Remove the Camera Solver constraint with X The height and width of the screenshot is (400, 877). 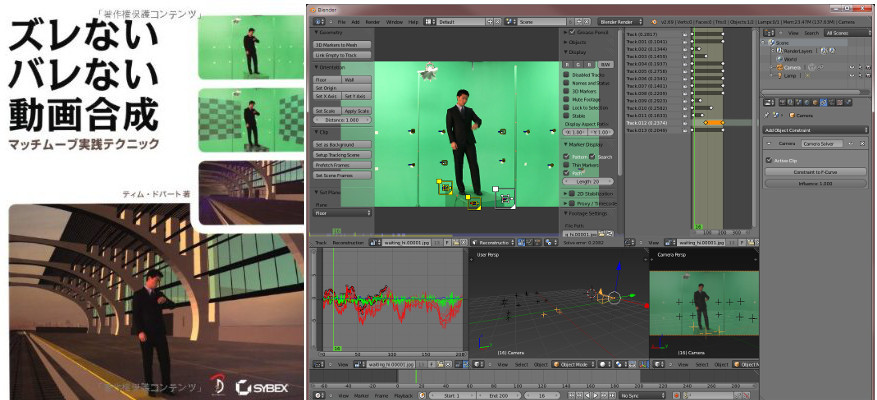coord(863,144)
